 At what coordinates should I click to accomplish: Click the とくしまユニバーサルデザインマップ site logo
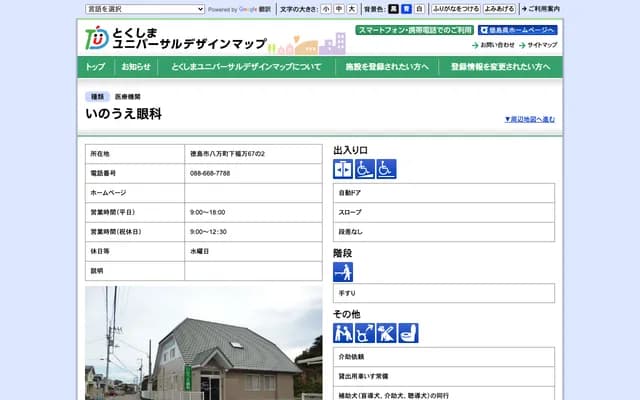pyautogui.click(x=176, y=39)
